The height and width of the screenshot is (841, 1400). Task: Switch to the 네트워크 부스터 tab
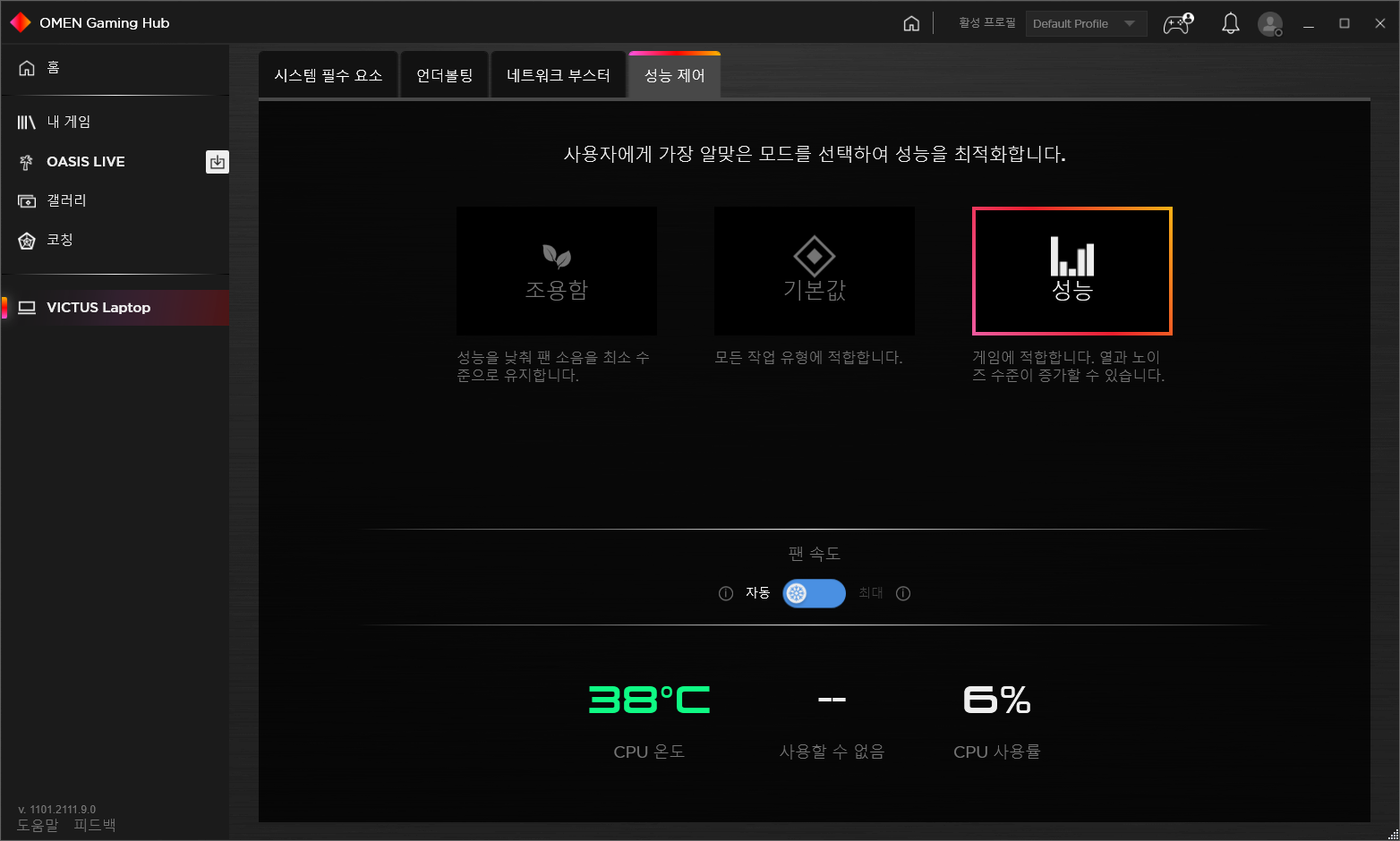(559, 75)
